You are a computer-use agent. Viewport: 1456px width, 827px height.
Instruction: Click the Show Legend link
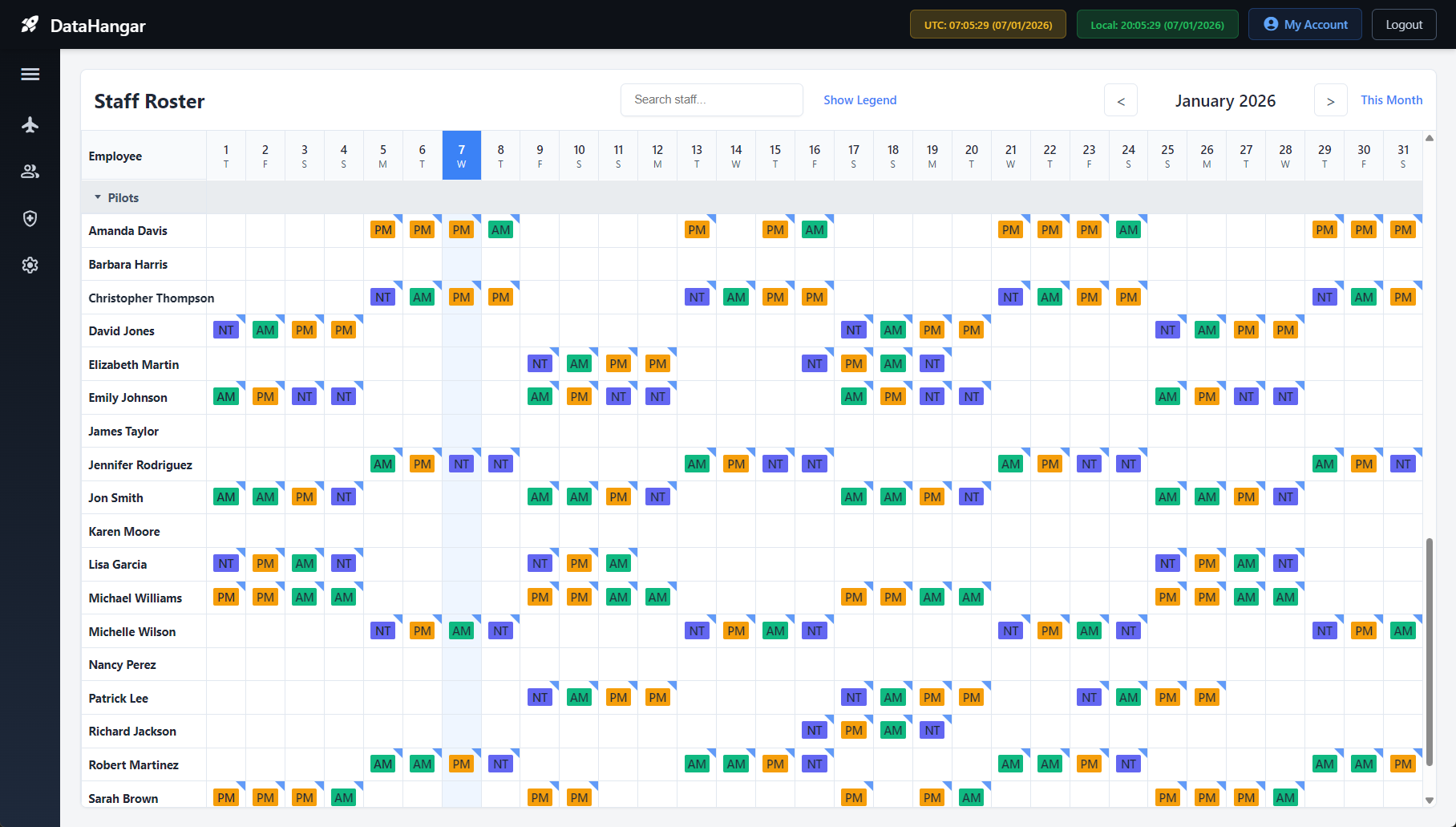859,100
